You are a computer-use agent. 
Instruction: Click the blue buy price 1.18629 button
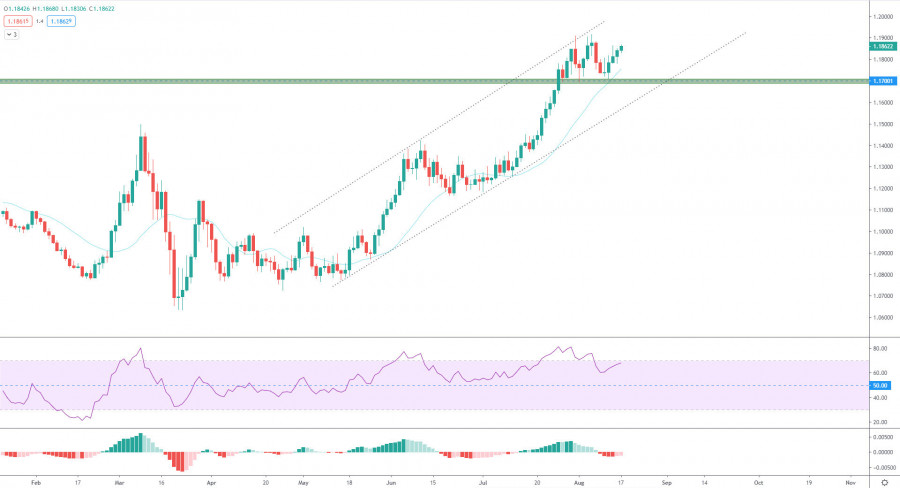[61, 20]
